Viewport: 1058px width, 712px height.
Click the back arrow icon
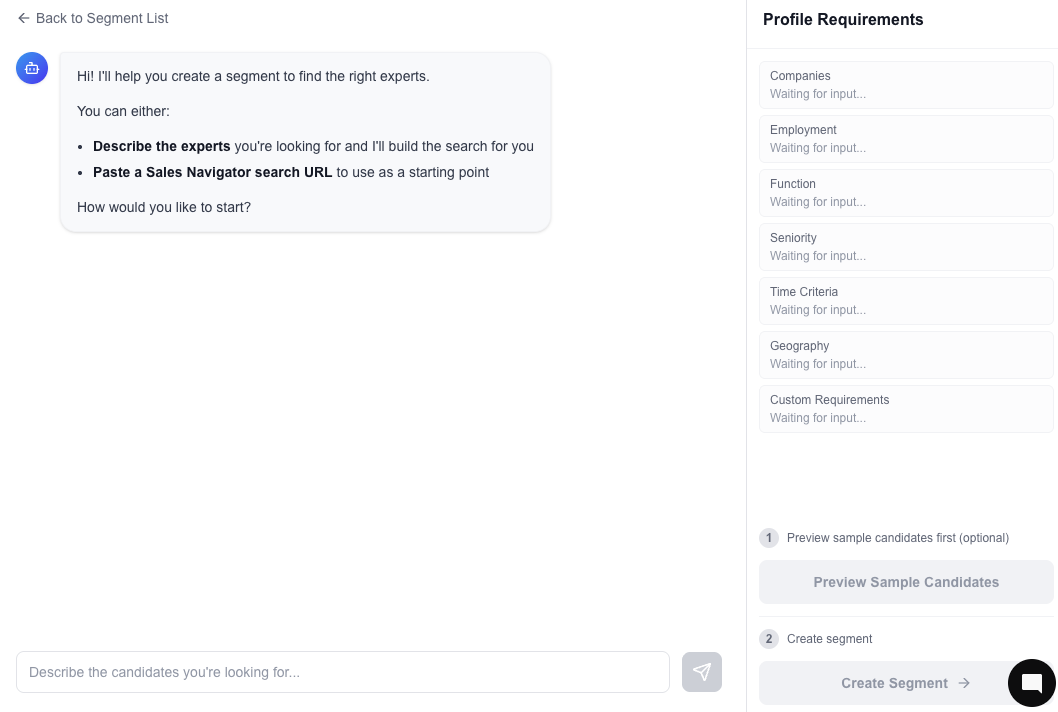(x=24, y=18)
